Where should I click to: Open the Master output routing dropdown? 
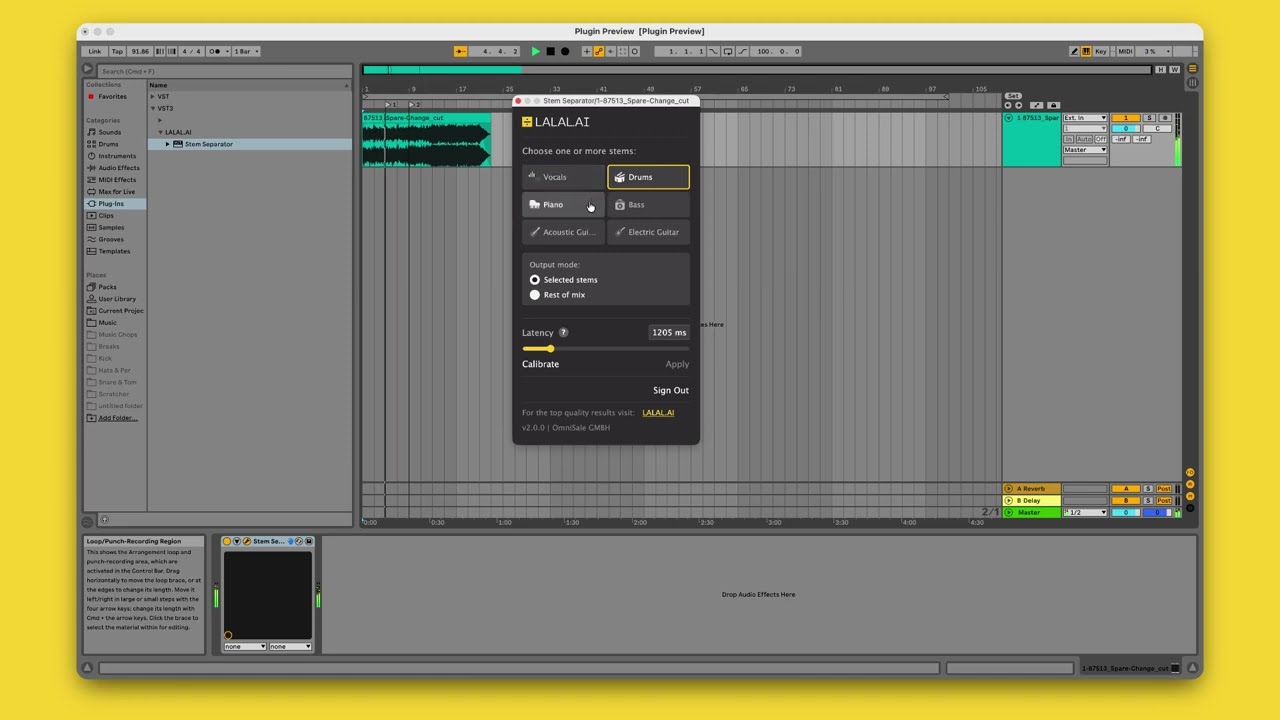tap(1085, 150)
